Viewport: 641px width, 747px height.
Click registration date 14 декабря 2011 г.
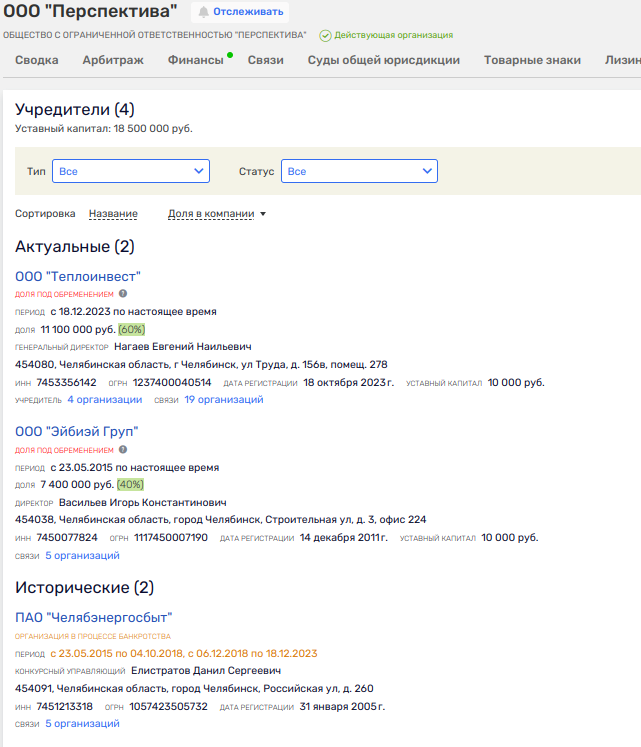344,537
